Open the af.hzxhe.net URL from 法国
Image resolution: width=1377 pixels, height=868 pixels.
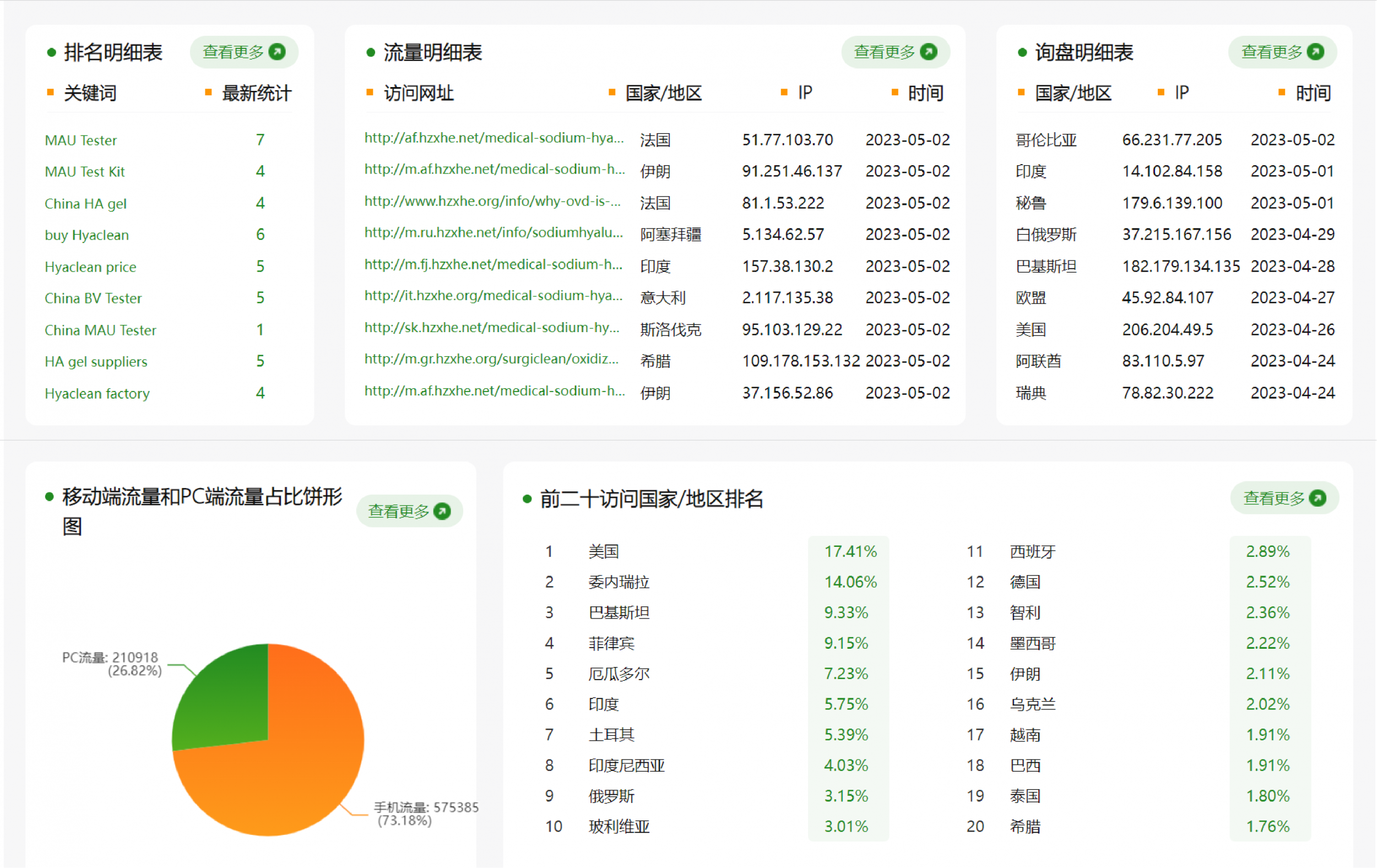click(494, 138)
